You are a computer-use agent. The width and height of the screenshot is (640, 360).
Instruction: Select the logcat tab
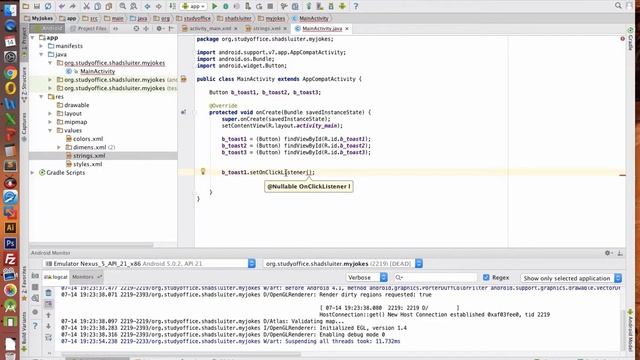(56, 277)
